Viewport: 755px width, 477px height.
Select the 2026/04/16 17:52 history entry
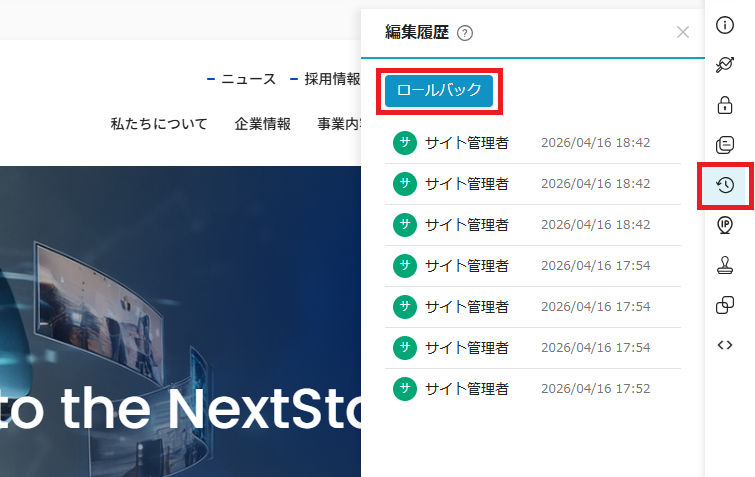click(532, 388)
